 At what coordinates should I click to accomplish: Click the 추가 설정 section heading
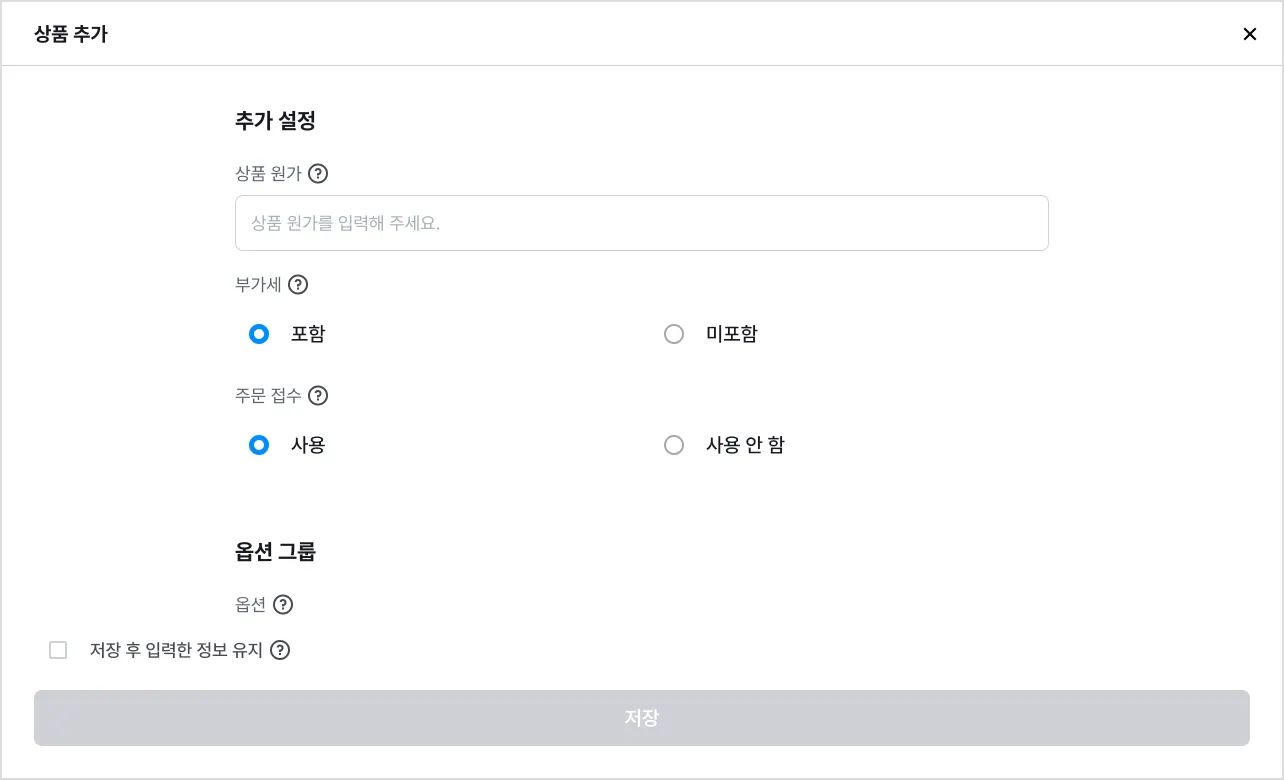coord(275,121)
